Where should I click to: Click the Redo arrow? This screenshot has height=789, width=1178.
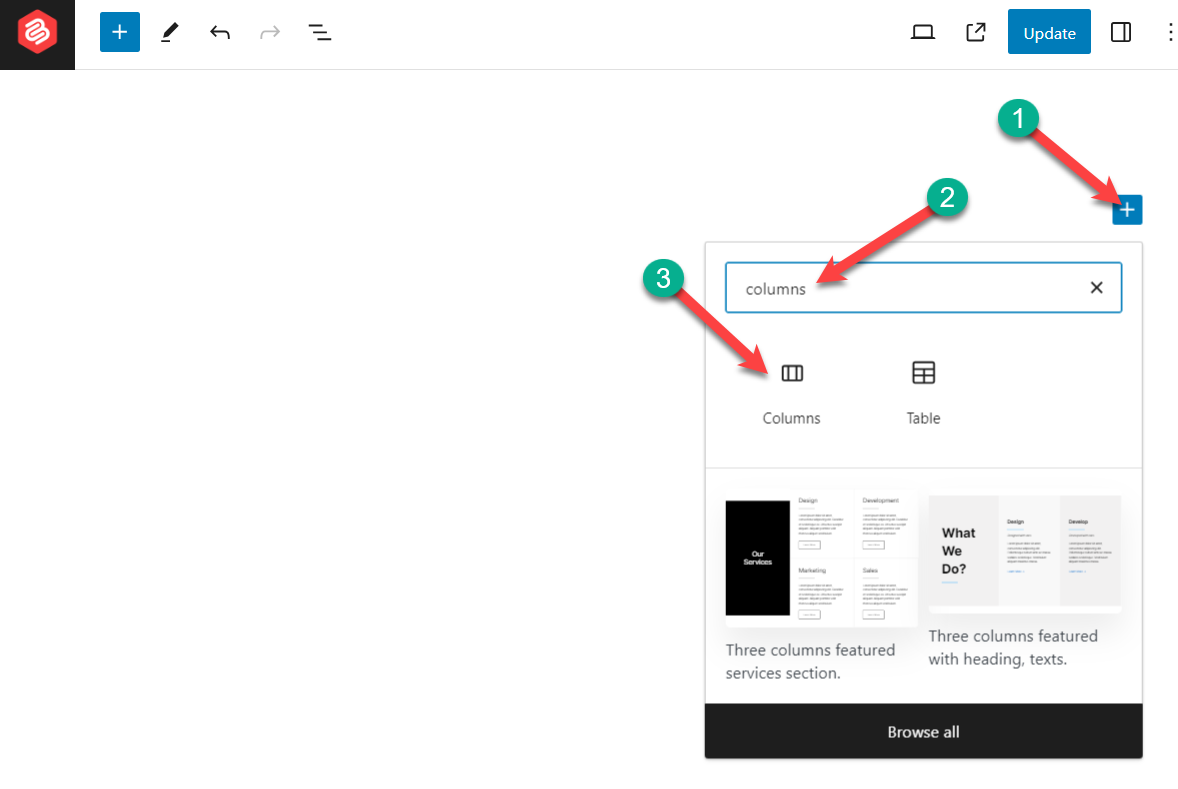[270, 32]
